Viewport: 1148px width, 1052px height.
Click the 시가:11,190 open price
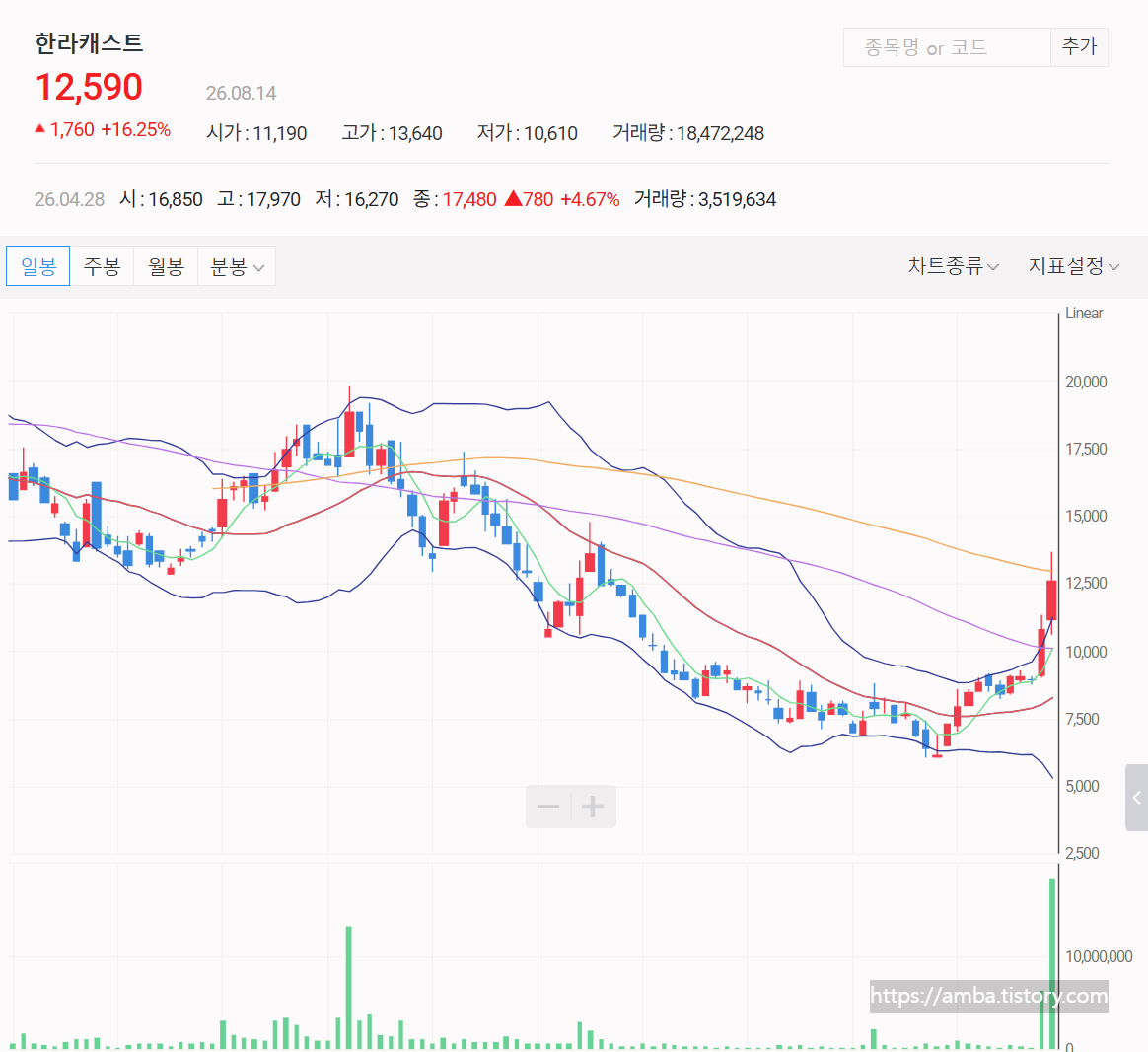[257, 133]
